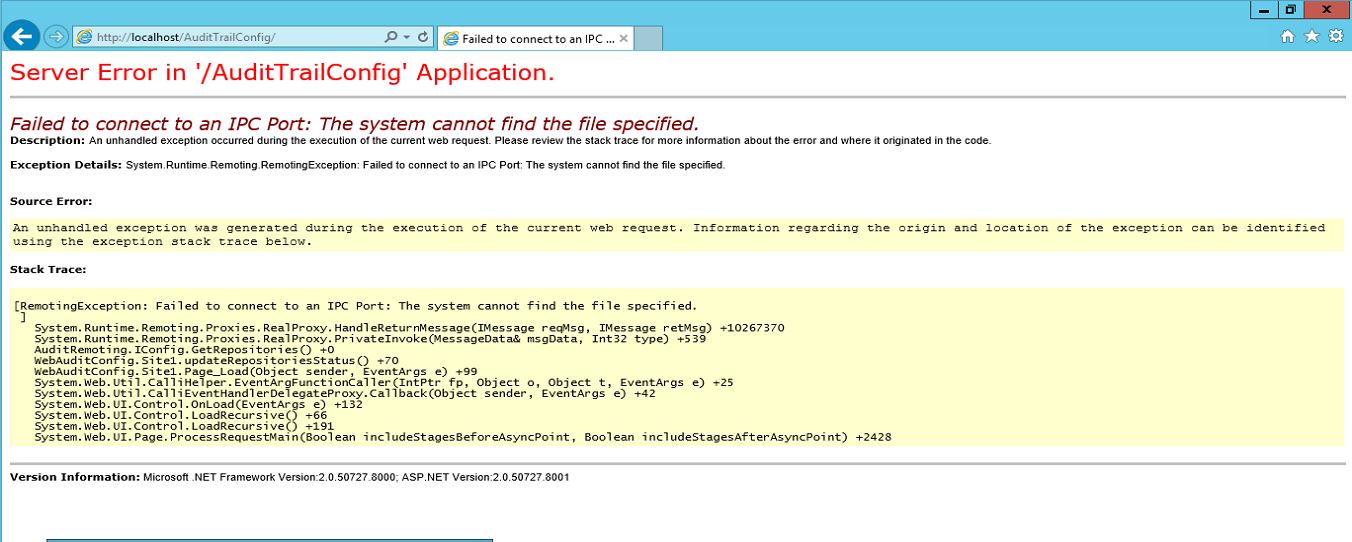Click the search magnifier in the address bar
Viewport: 1352px width, 542px height.
click(x=391, y=37)
